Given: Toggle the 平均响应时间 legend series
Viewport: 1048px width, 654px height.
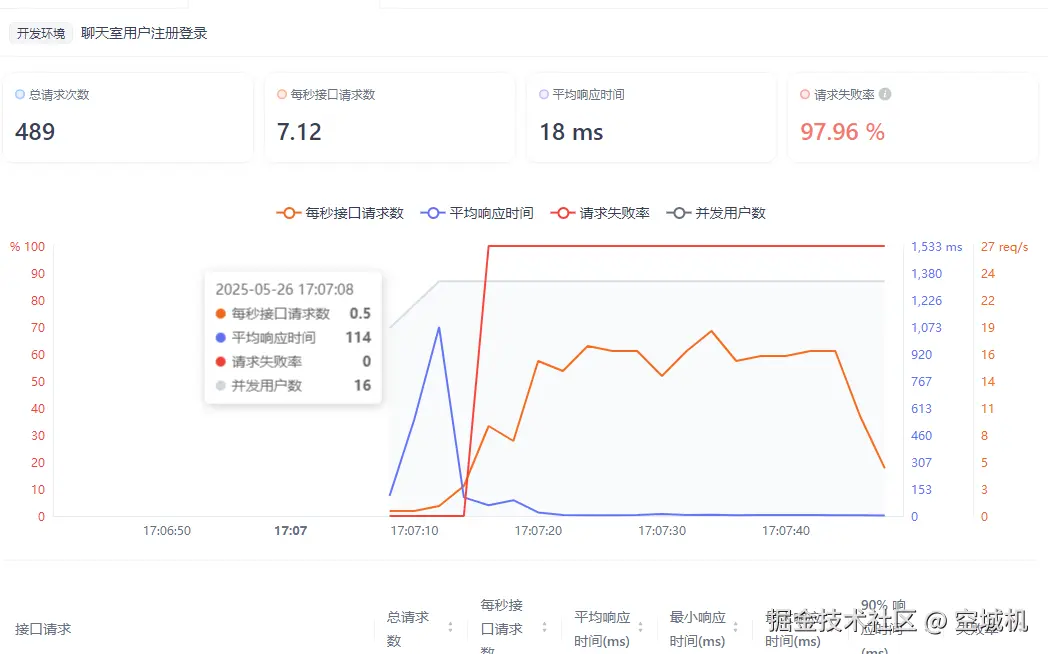Looking at the screenshot, I should click(x=477, y=213).
